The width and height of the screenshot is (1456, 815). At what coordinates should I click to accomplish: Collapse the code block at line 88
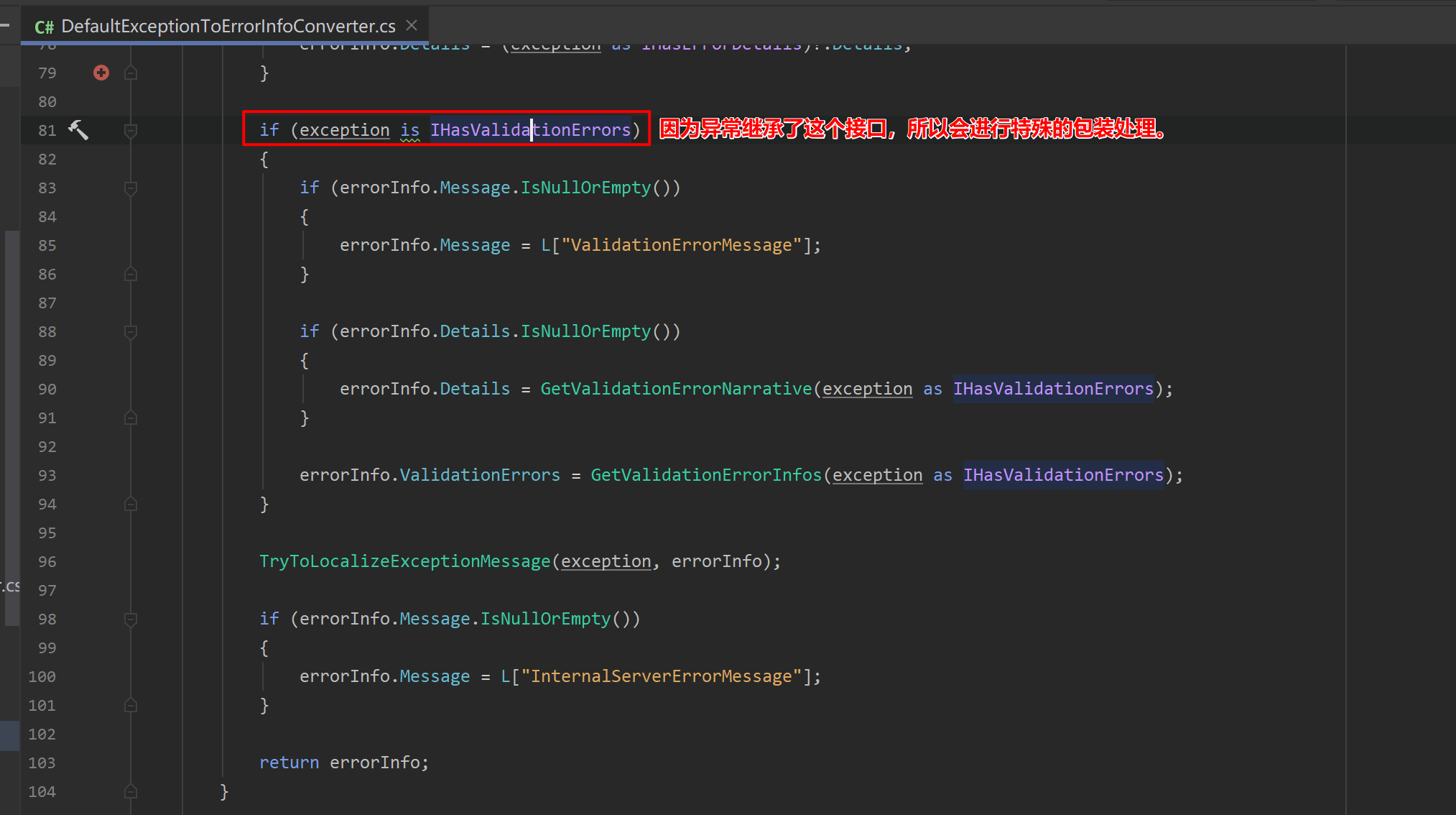(131, 331)
